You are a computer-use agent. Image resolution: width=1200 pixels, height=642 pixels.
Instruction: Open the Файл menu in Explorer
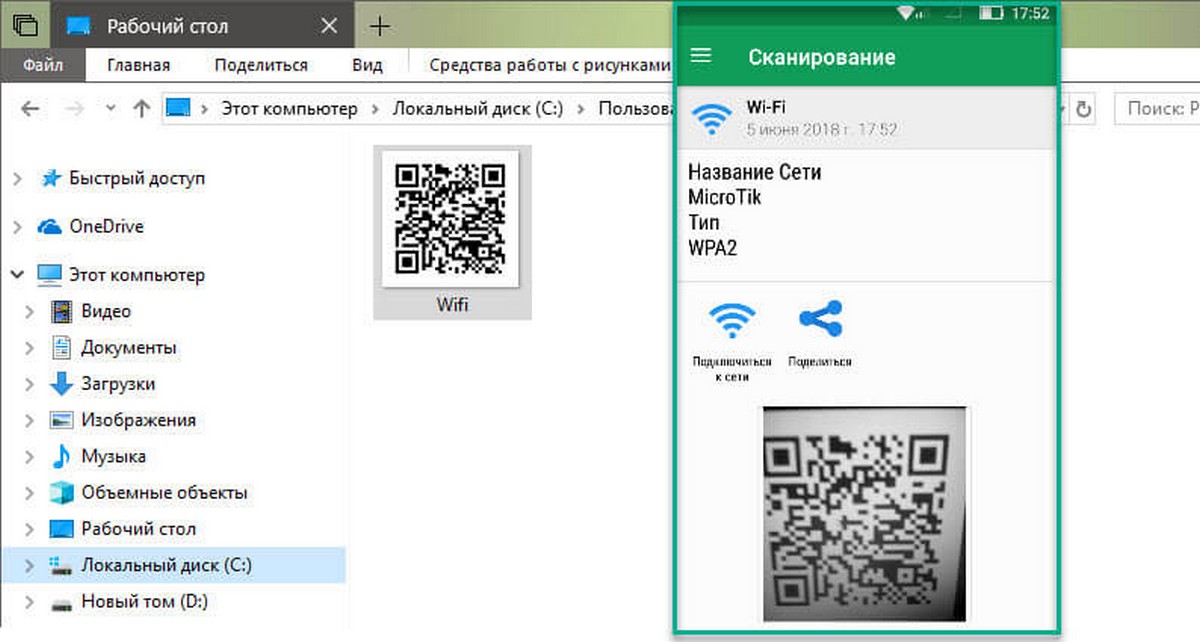pyautogui.click(x=42, y=64)
